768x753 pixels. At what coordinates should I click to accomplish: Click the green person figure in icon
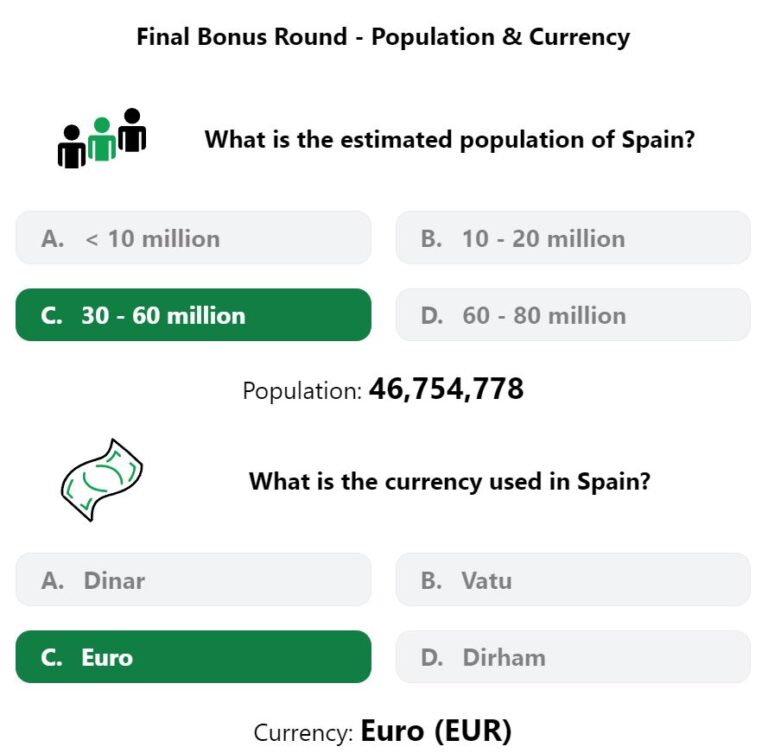pyautogui.click(x=102, y=139)
